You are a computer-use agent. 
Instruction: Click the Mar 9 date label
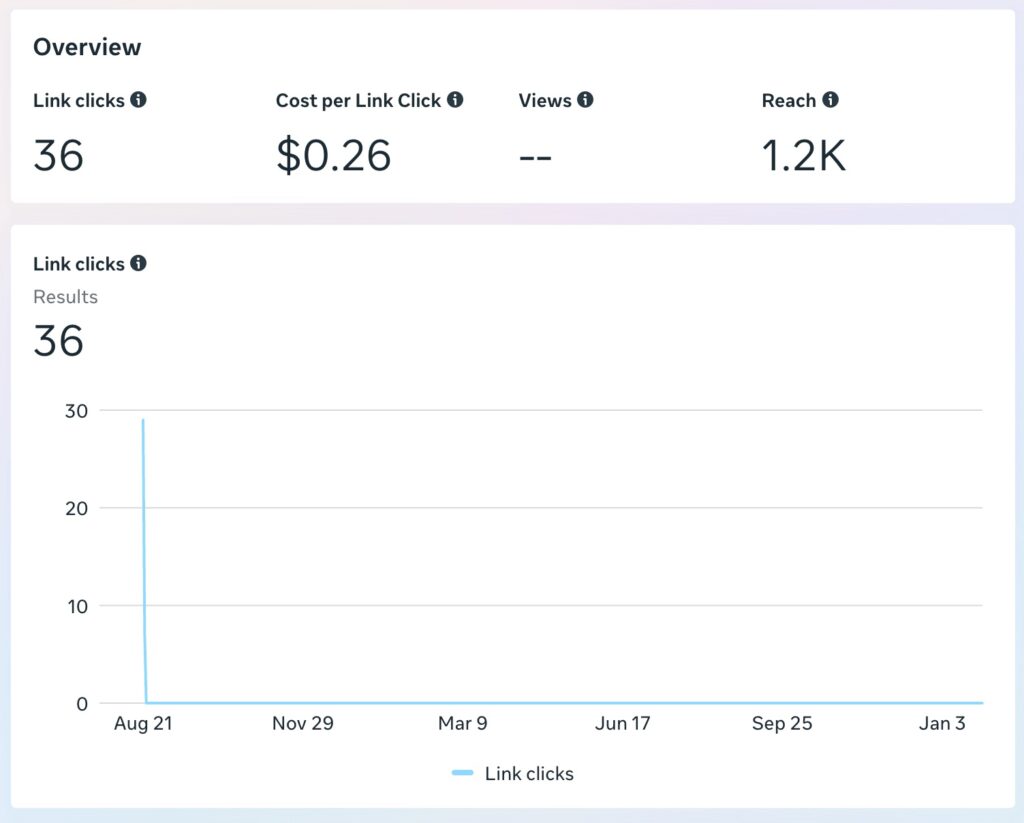pos(462,723)
